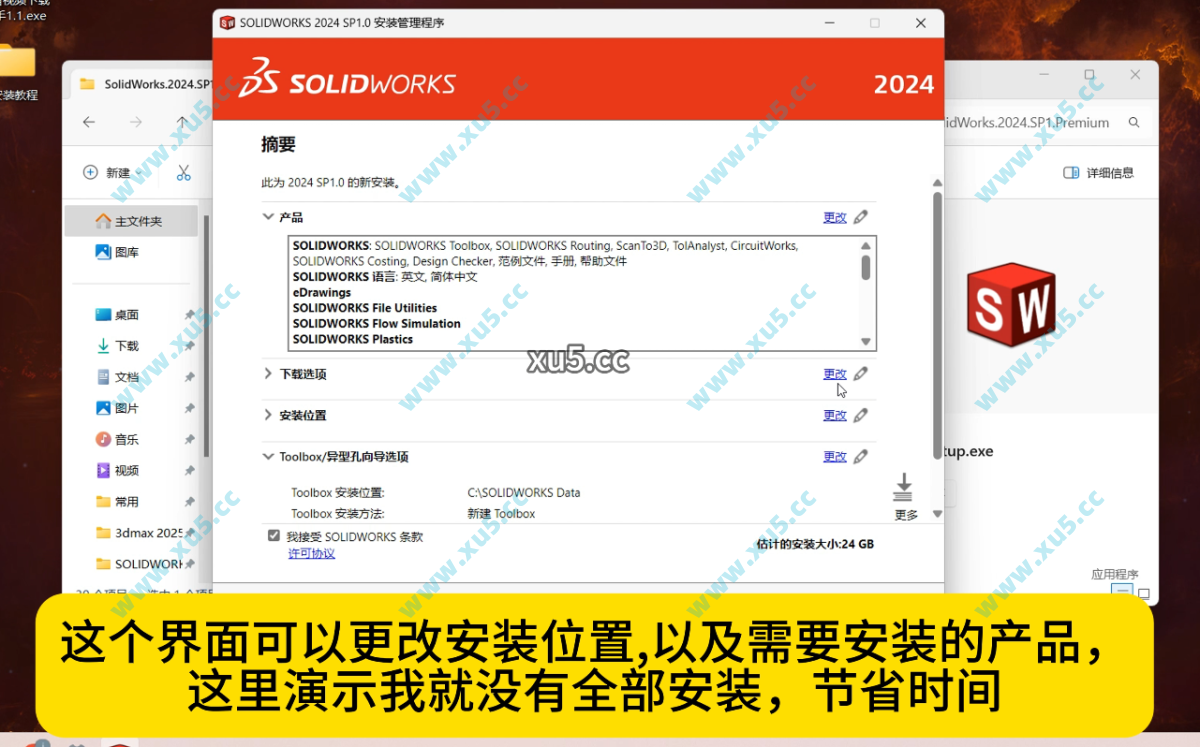Click the search icon in the right window

(1133, 121)
